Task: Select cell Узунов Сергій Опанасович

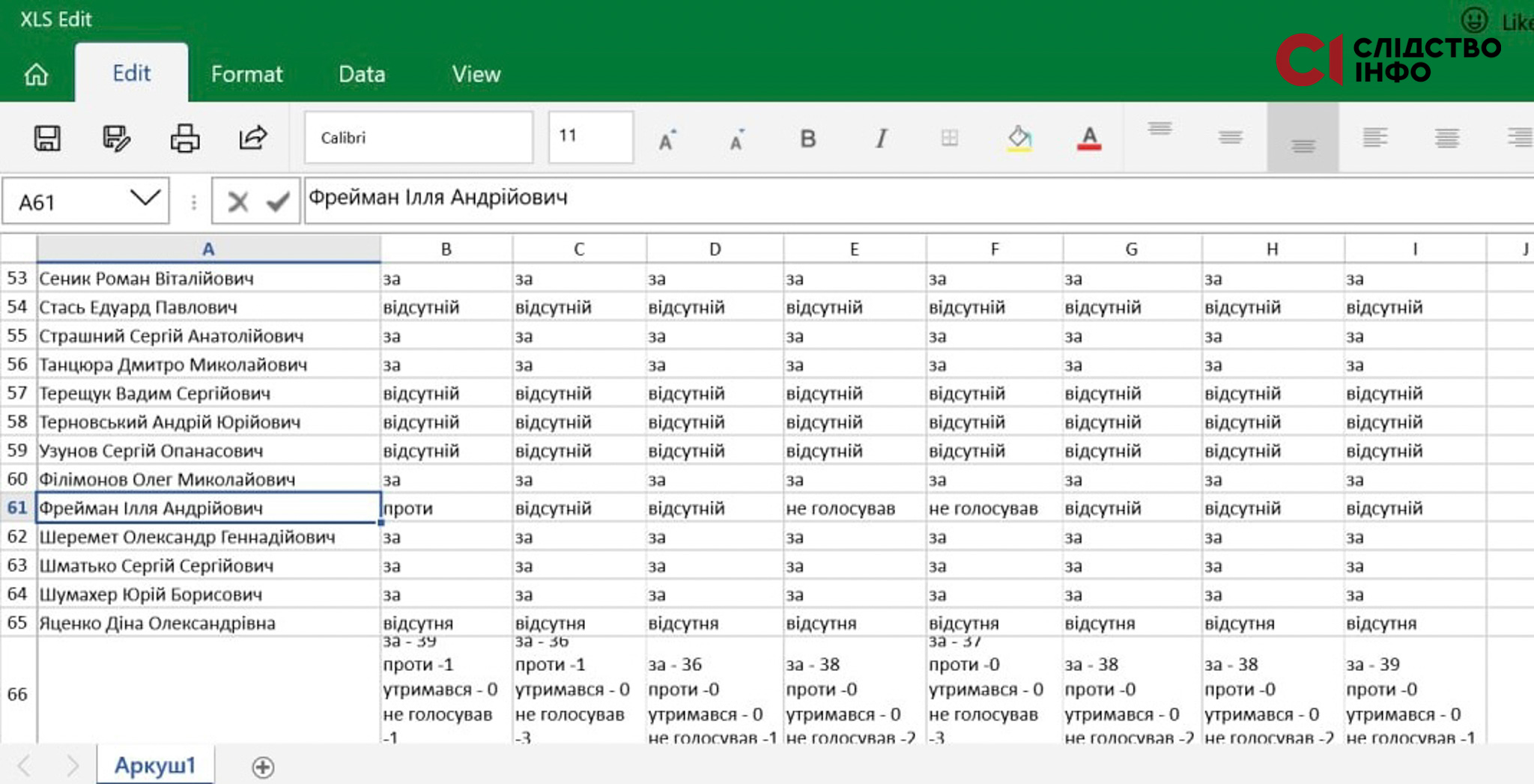Action: click(209, 451)
